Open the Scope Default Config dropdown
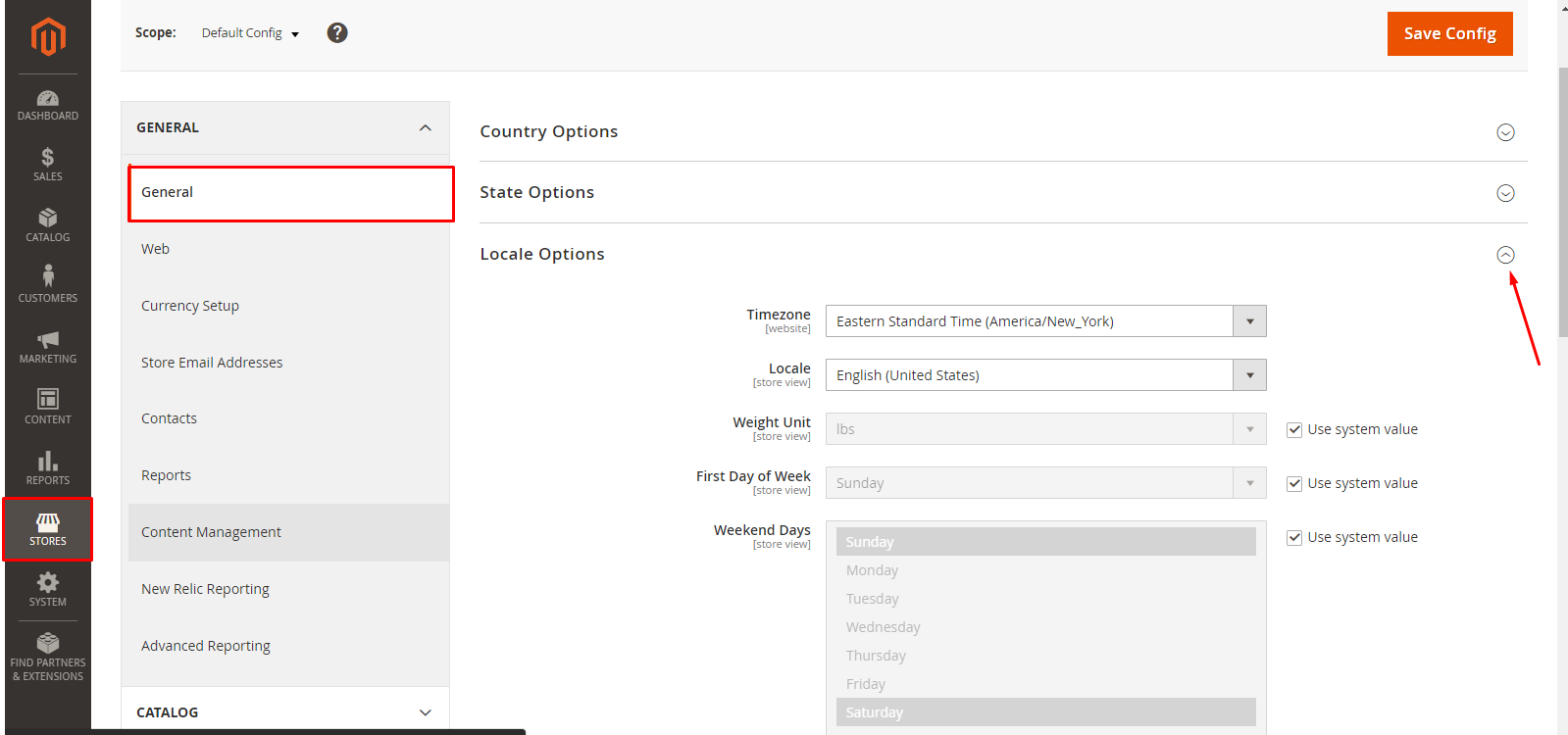1568x735 pixels. (250, 33)
